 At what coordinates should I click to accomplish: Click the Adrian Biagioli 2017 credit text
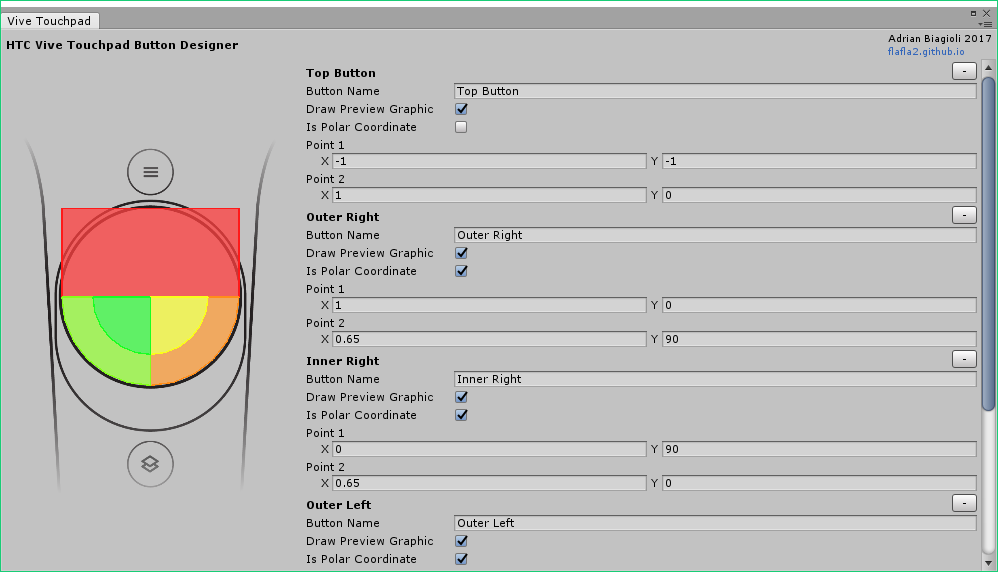click(x=939, y=38)
